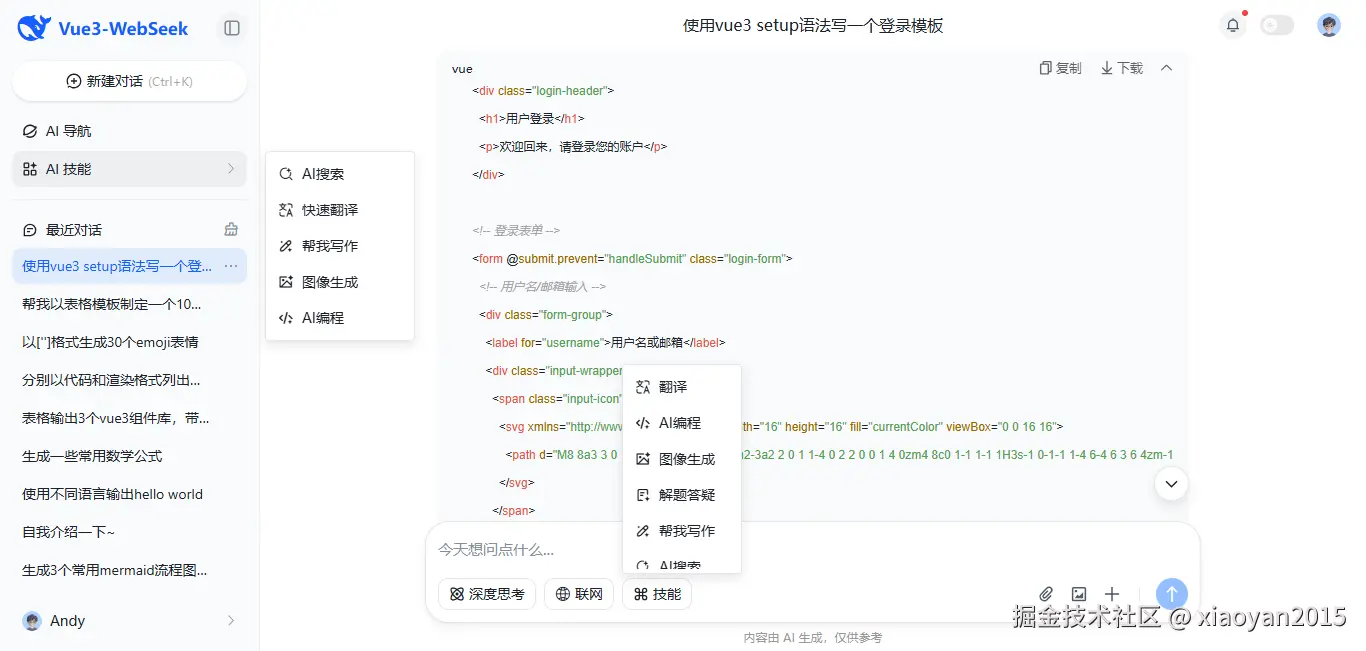Viewport: 1366px width, 651px height.
Task: Start a new conversation with 新建对话
Action: pos(128,81)
